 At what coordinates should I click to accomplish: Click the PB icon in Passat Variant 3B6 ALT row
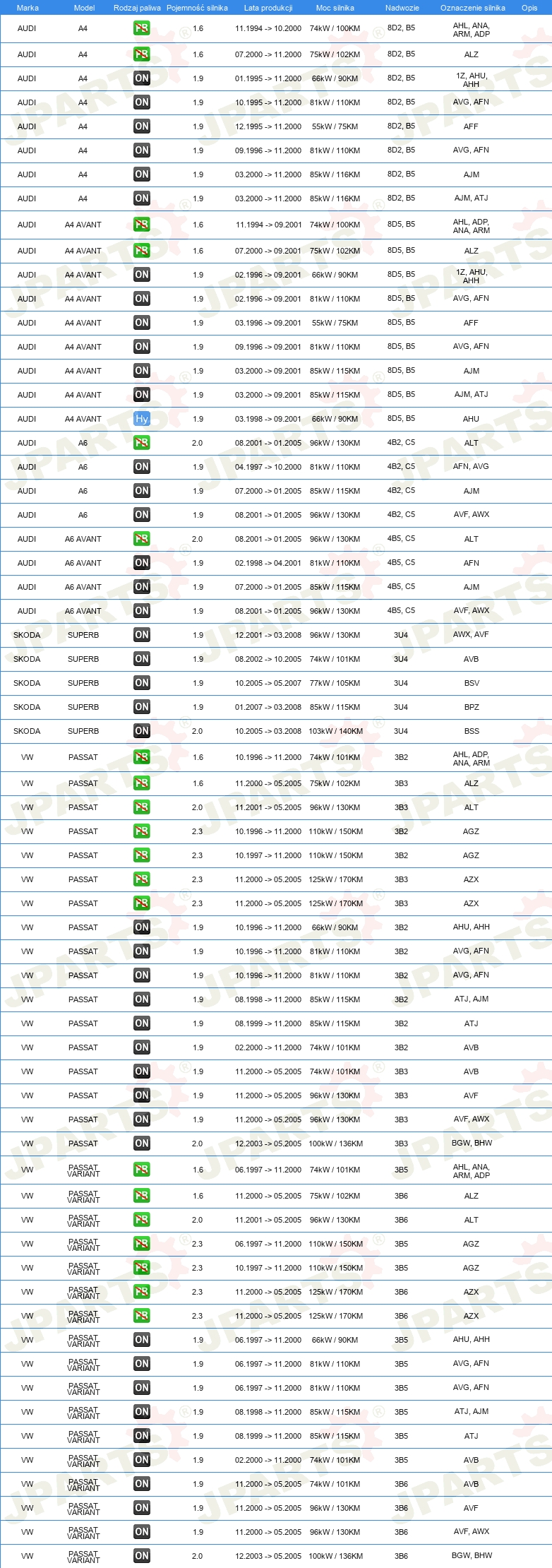[x=142, y=1220]
